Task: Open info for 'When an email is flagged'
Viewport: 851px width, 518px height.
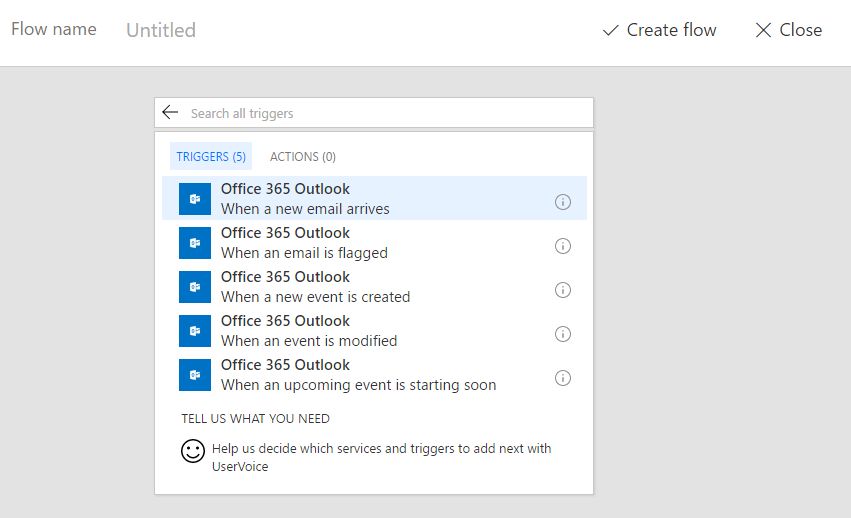Action: tap(563, 246)
